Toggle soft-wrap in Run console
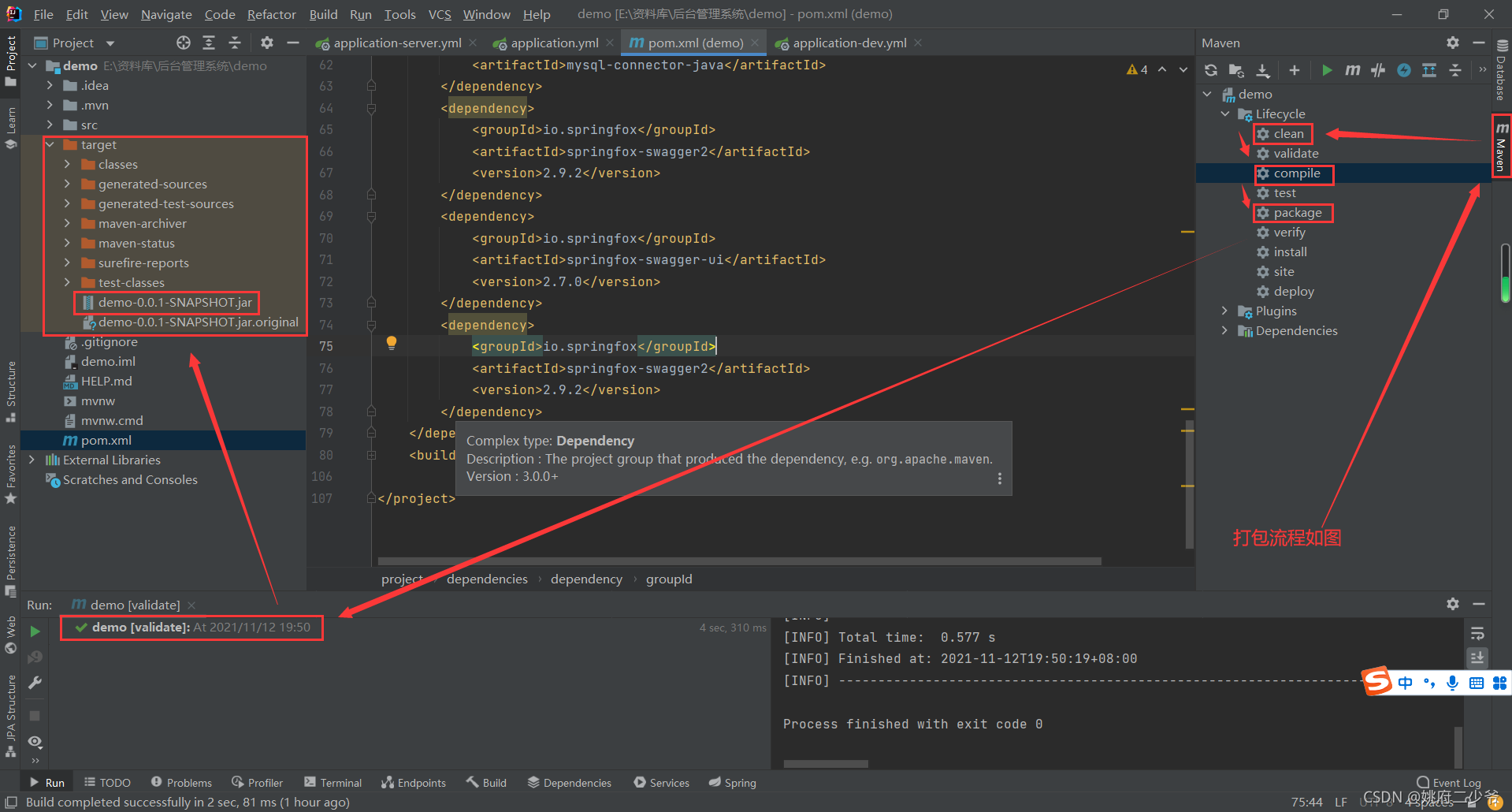 tap(1477, 634)
